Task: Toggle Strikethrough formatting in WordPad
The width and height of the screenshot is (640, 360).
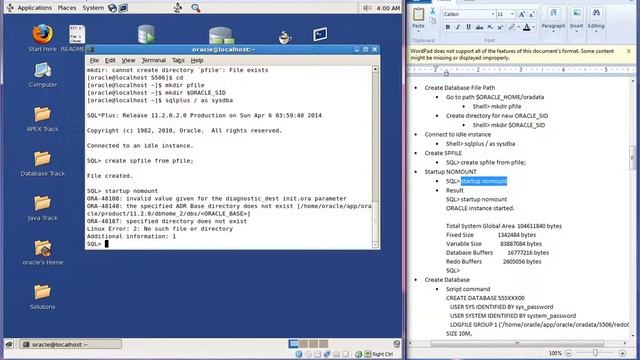Action: (x=479, y=27)
